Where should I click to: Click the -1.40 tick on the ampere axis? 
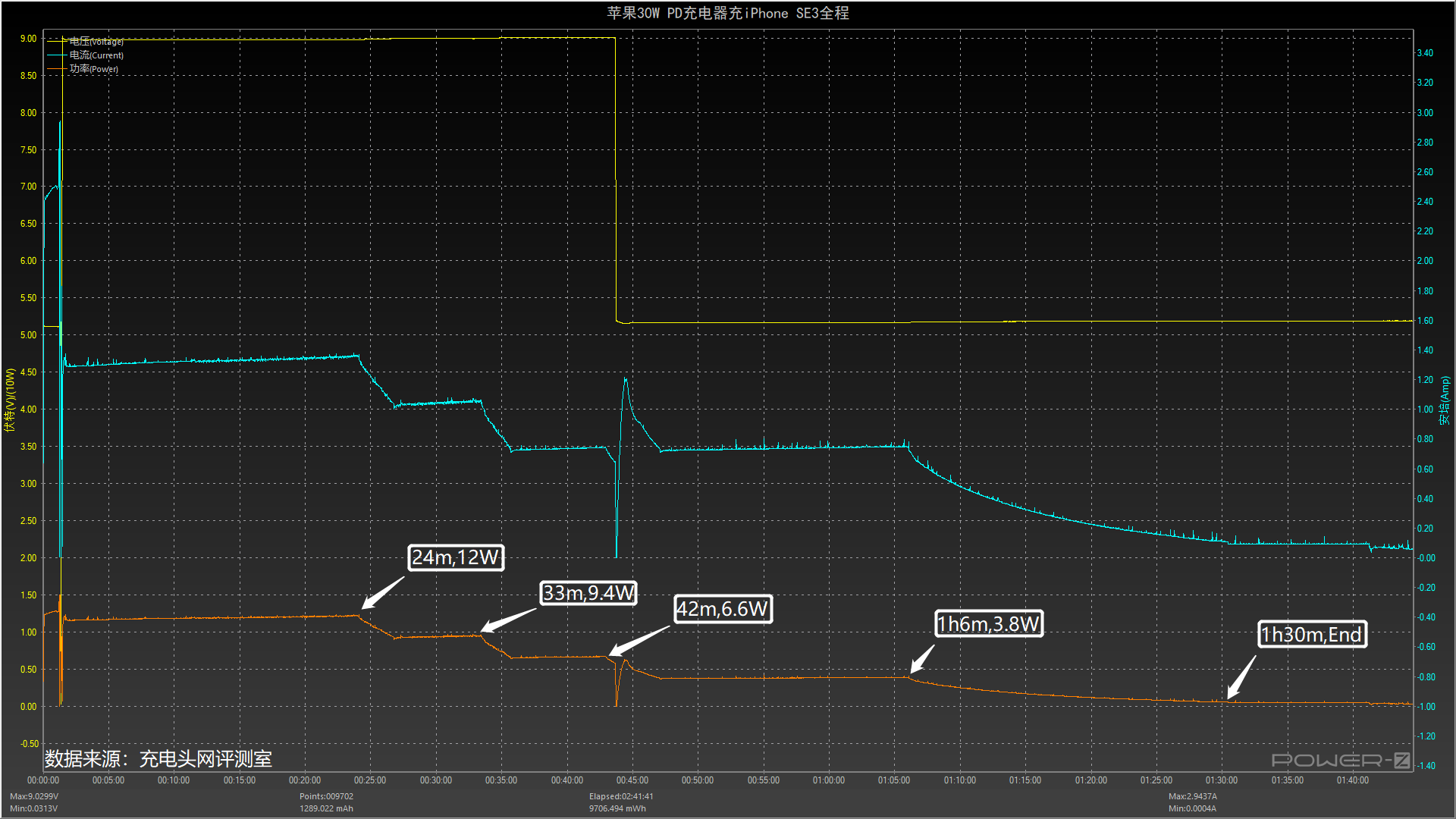click(x=1426, y=766)
